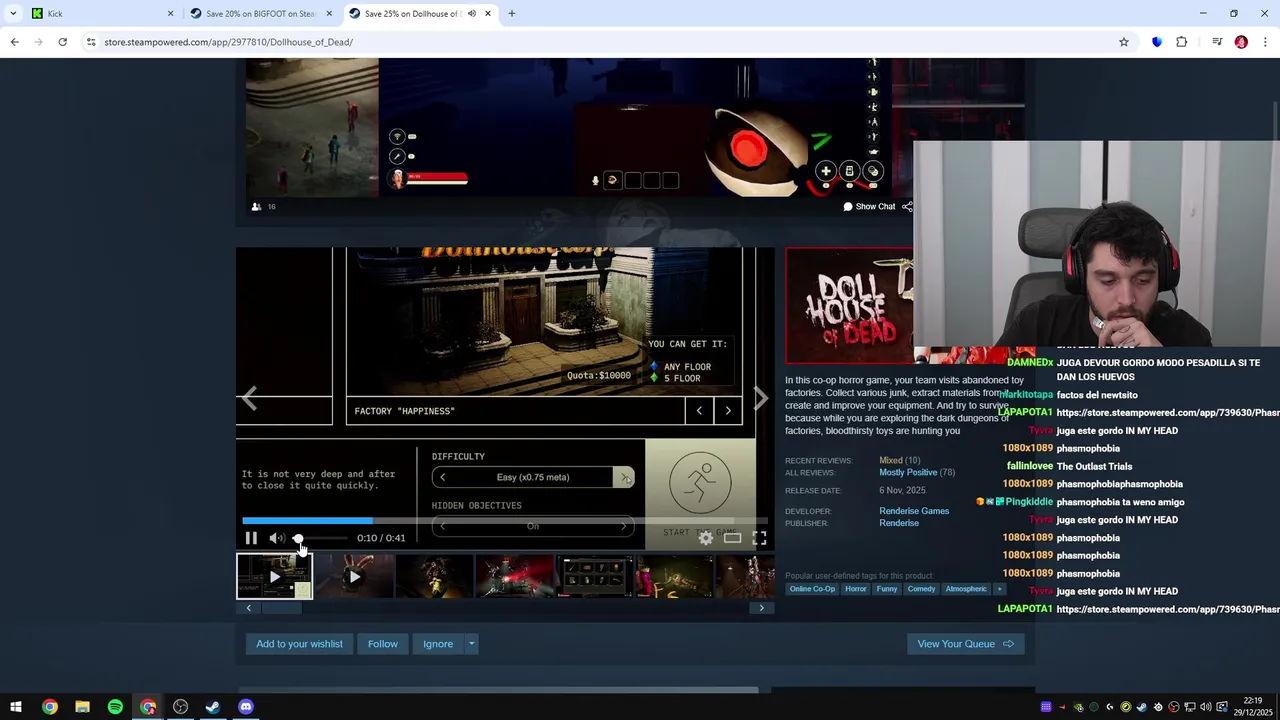Open the inventory grid screenshot thumbnail
This screenshot has height=720, width=1280.
point(594,577)
